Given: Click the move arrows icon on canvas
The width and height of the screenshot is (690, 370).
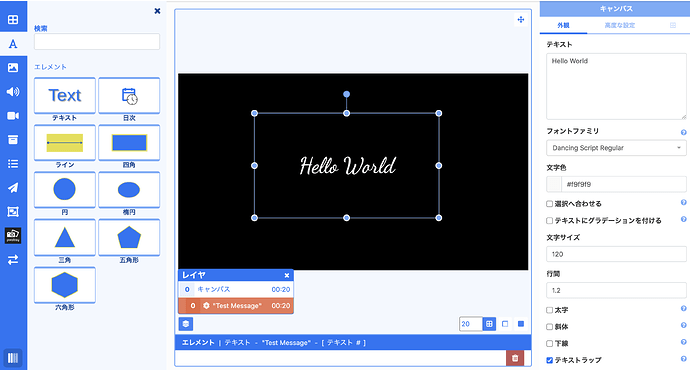Looking at the screenshot, I should tap(521, 20).
